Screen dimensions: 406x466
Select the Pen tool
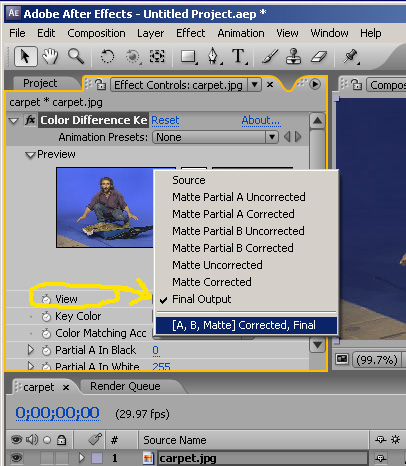[214, 56]
